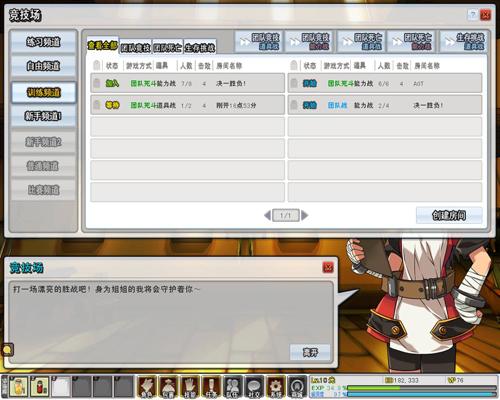Select the greyed 普通频道 channel
The height and width of the screenshot is (400, 500).
tap(43, 166)
